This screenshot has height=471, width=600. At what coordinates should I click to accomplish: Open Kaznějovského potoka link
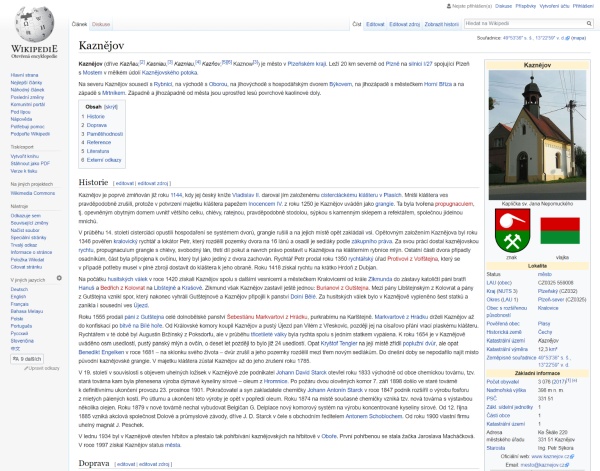(170, 73)
